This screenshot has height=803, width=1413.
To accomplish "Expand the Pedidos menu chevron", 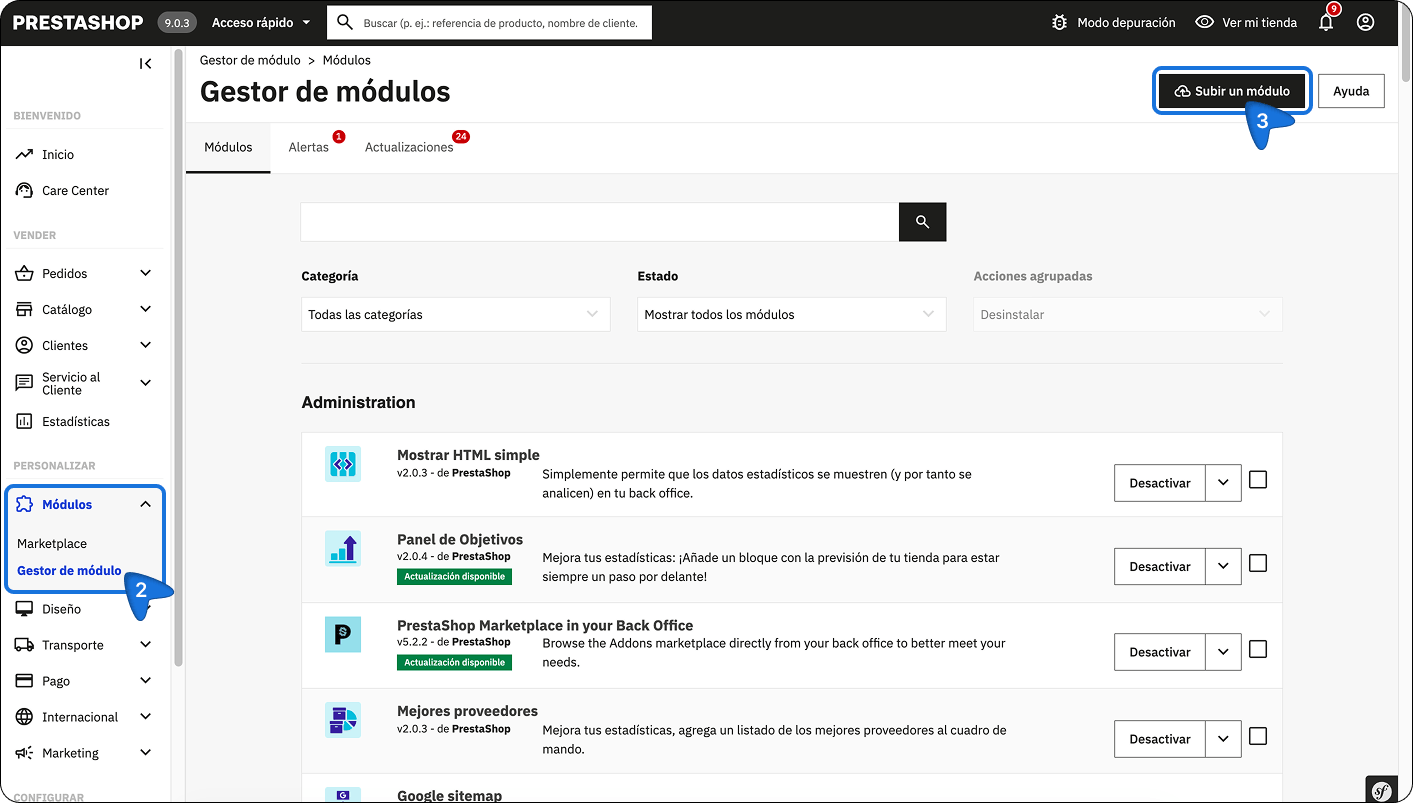I will 146,273.
